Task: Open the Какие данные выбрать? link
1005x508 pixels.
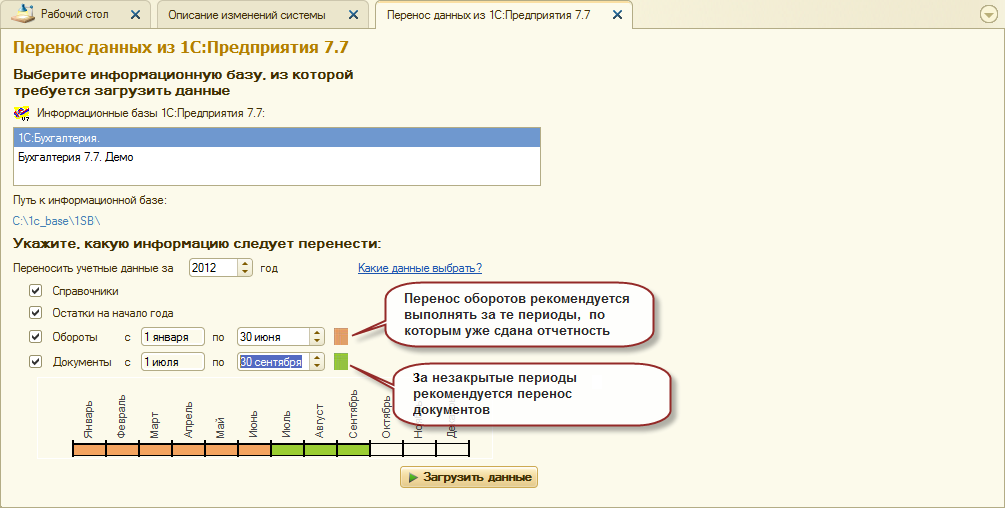Action: pyautogui.click(x=420, y=268)
